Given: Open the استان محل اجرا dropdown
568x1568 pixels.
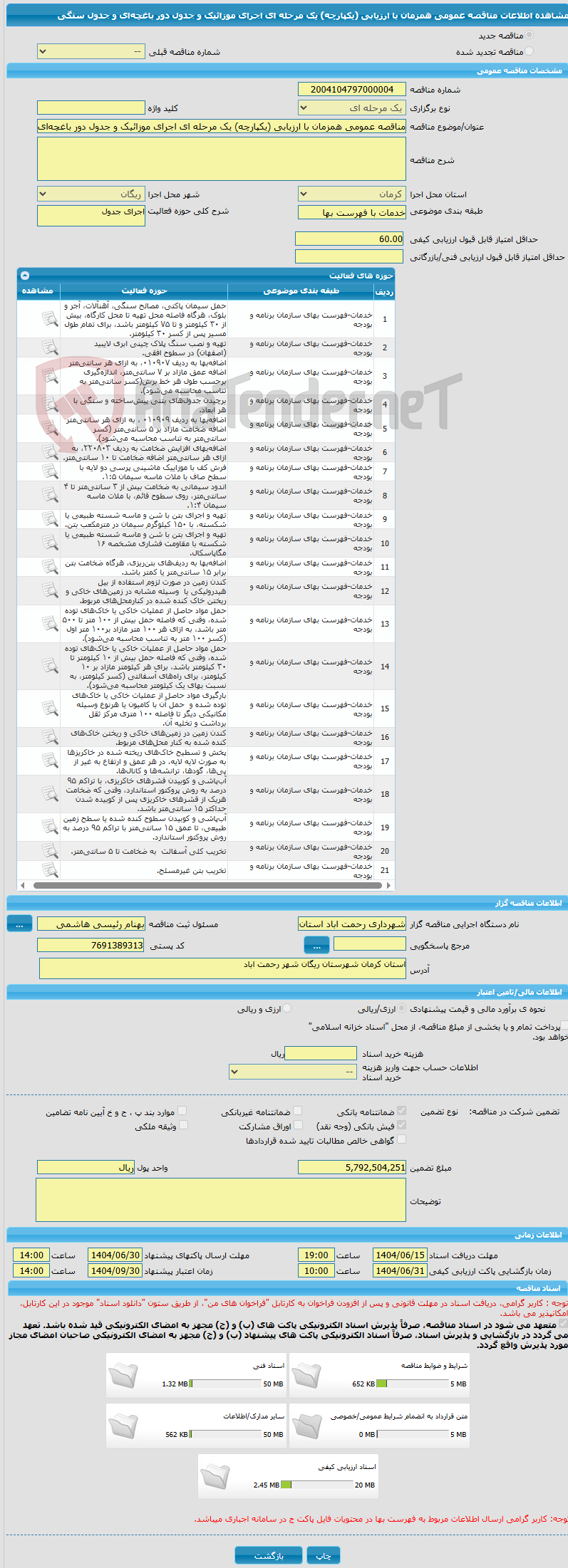Looking at the screenshot, I should coord(351,194).
